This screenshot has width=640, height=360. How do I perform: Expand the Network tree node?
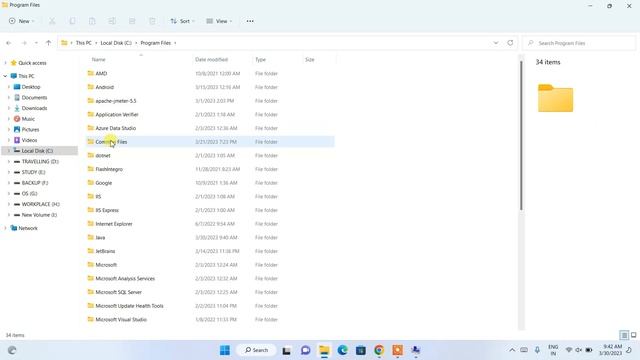tap(5, 228)
